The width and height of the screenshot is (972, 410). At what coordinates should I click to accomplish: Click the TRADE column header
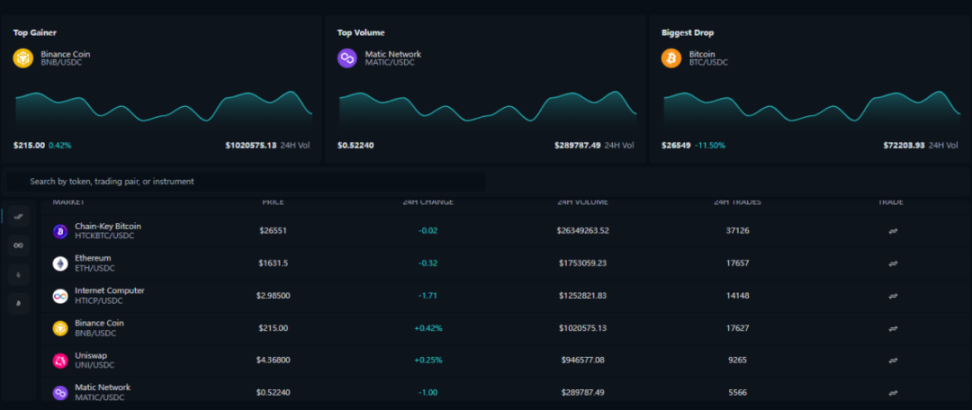(893, 202)
